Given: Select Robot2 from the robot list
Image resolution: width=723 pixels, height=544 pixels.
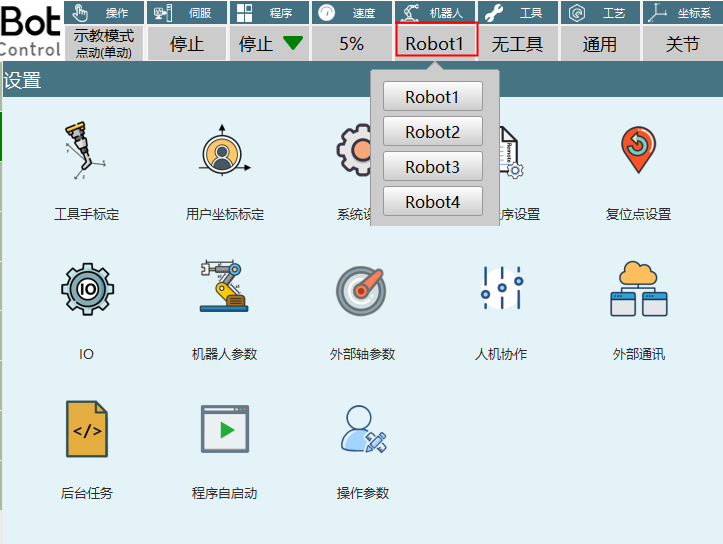Looking at the screenshot, I should tap(433, 132).
